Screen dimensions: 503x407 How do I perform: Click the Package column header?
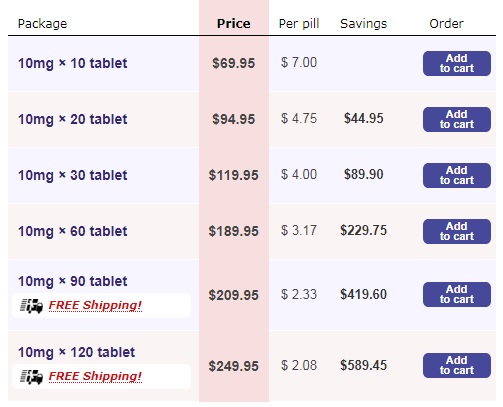point(43,24)
